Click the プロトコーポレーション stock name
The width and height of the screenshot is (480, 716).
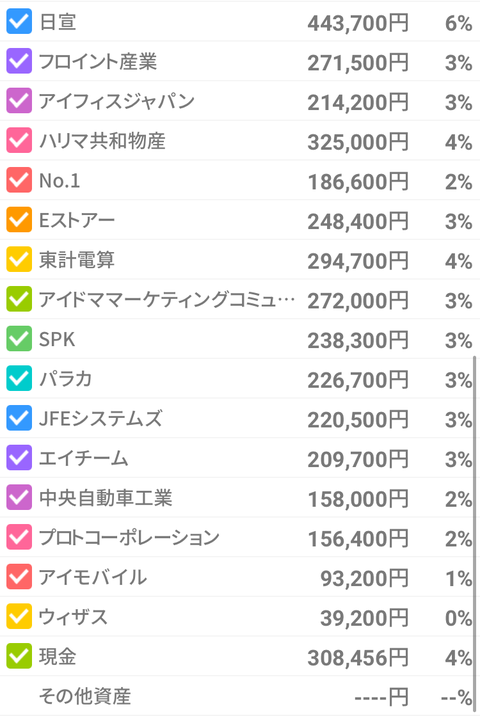click(129, 537)
